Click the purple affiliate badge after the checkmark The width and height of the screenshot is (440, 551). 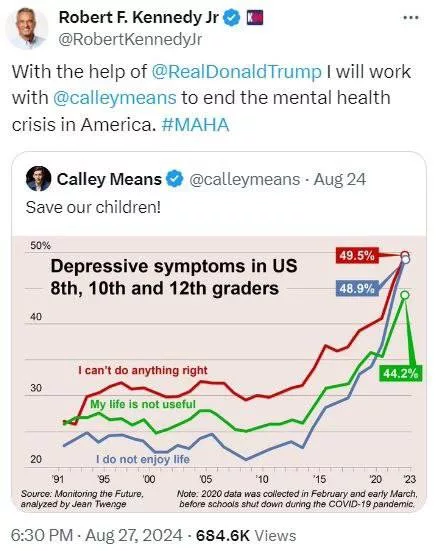point(254,18)
